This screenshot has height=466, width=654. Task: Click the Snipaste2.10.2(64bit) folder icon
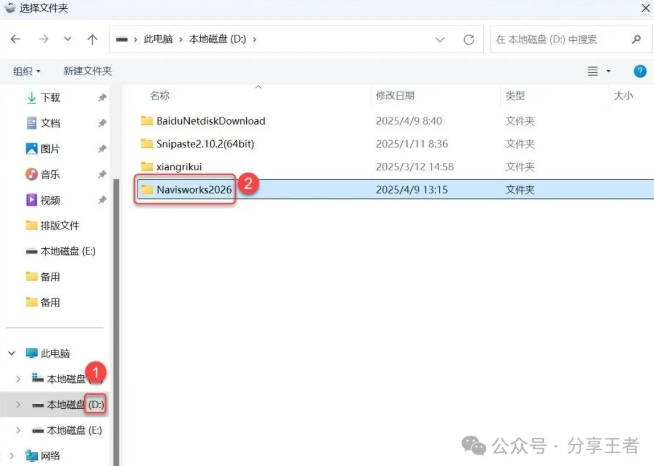pyautogui.click(x=146, y=144)
